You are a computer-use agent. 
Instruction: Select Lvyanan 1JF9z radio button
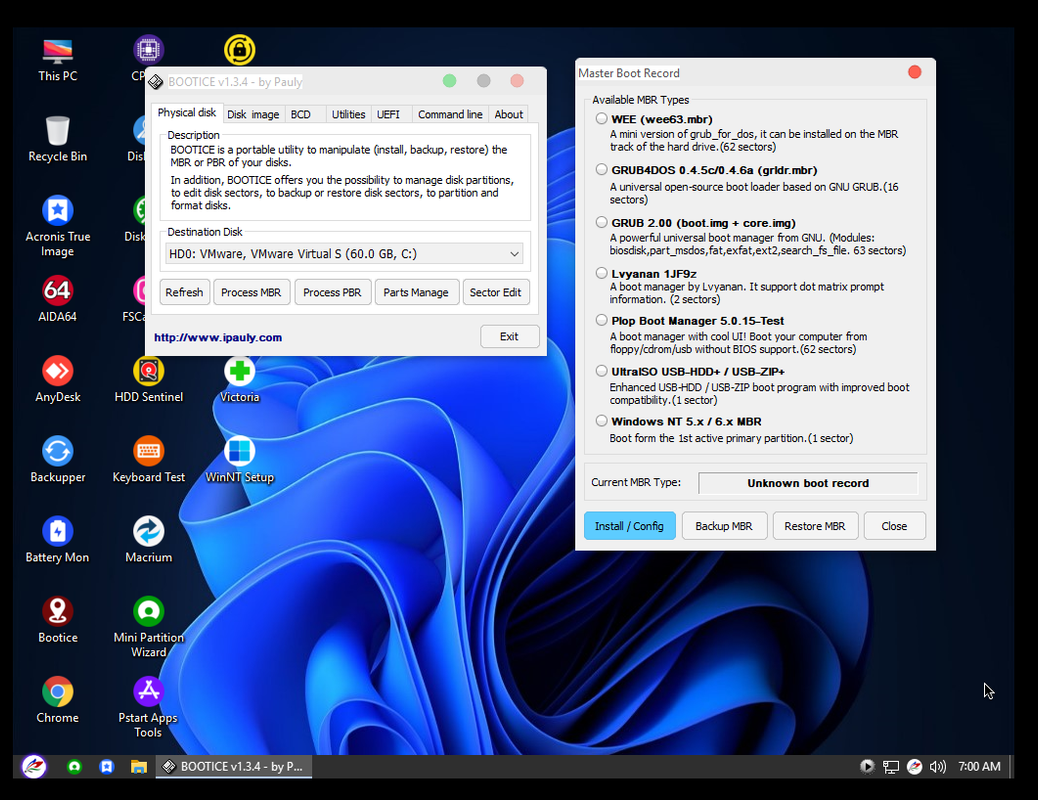[601, 273]
